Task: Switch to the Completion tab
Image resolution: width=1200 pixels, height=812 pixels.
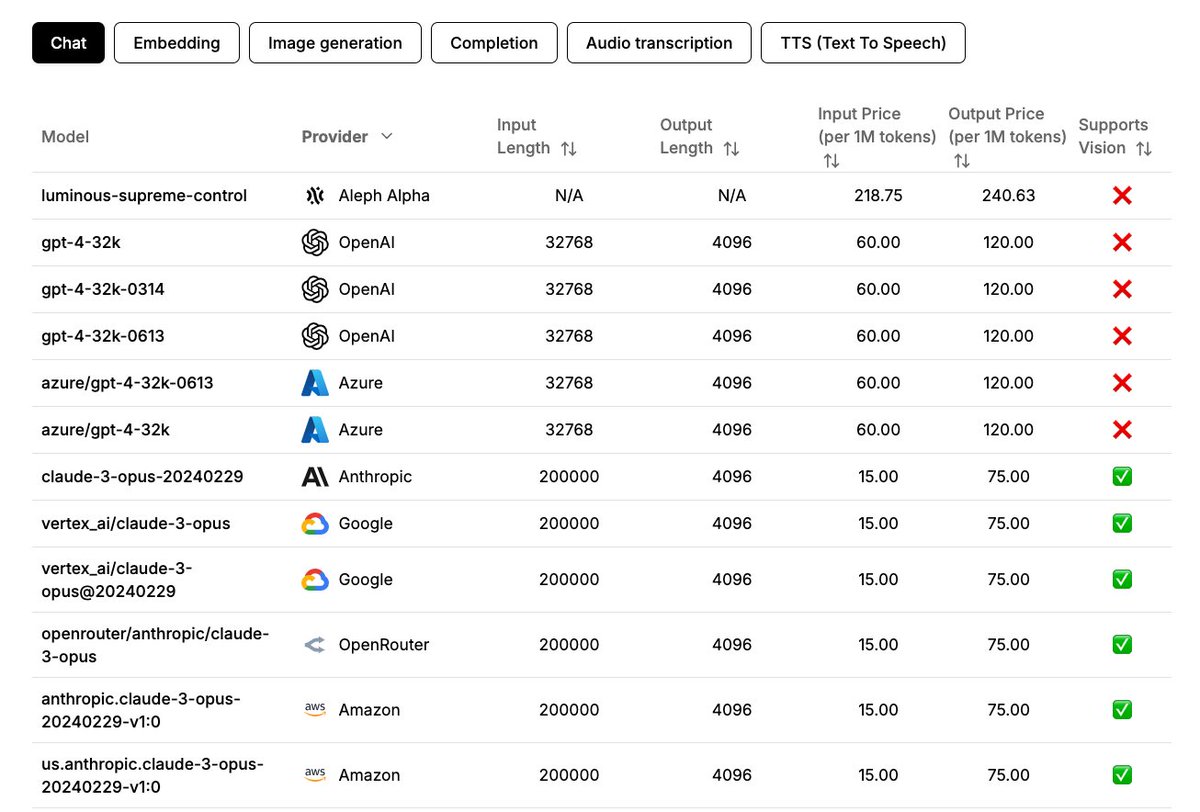Action: pos(494,43)
